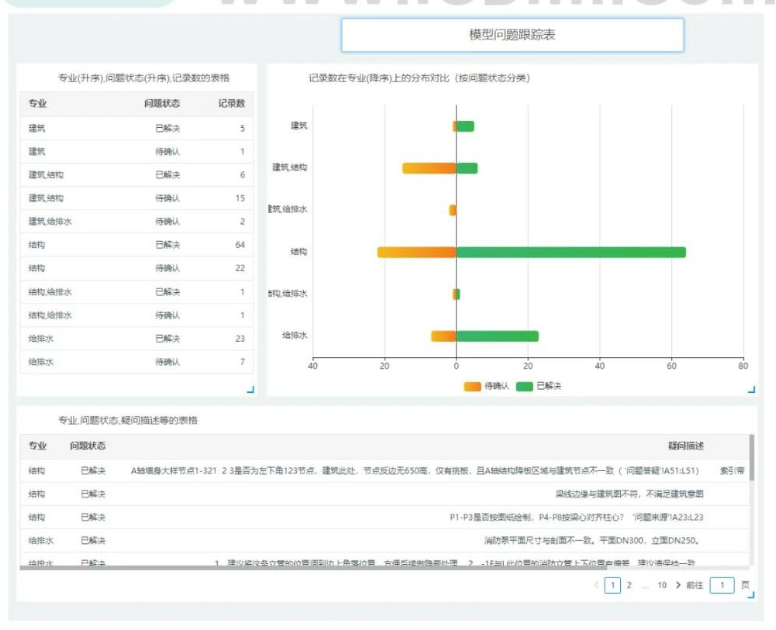
Task: Click the orange 结构 待确认 bar in chart
Action: [417, 252]
